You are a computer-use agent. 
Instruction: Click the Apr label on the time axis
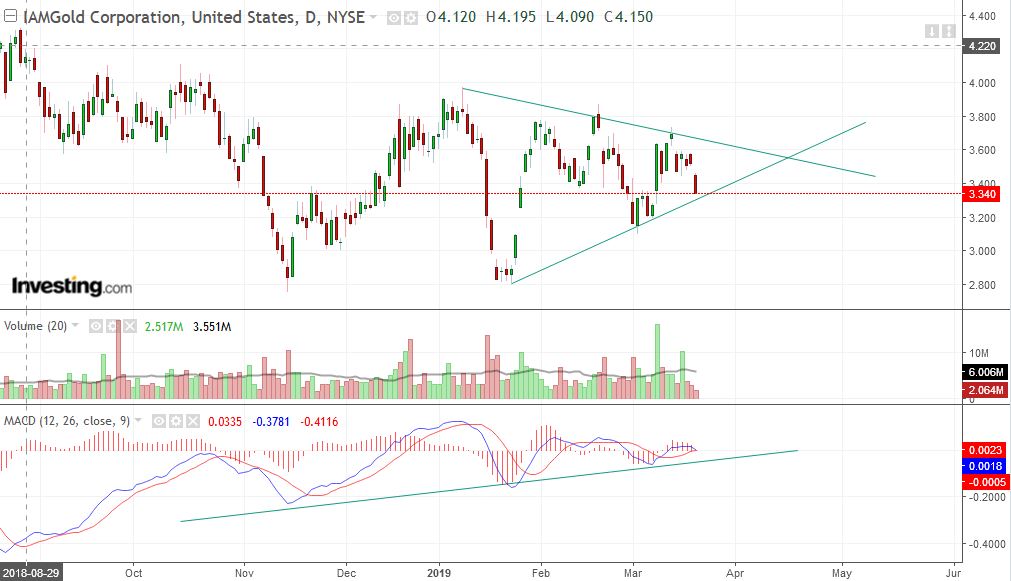(x=734, y=573)
